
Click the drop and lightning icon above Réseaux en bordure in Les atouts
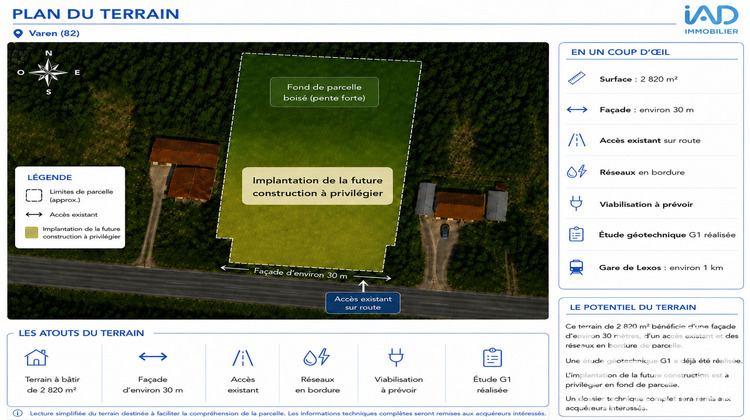coord(317,357)
